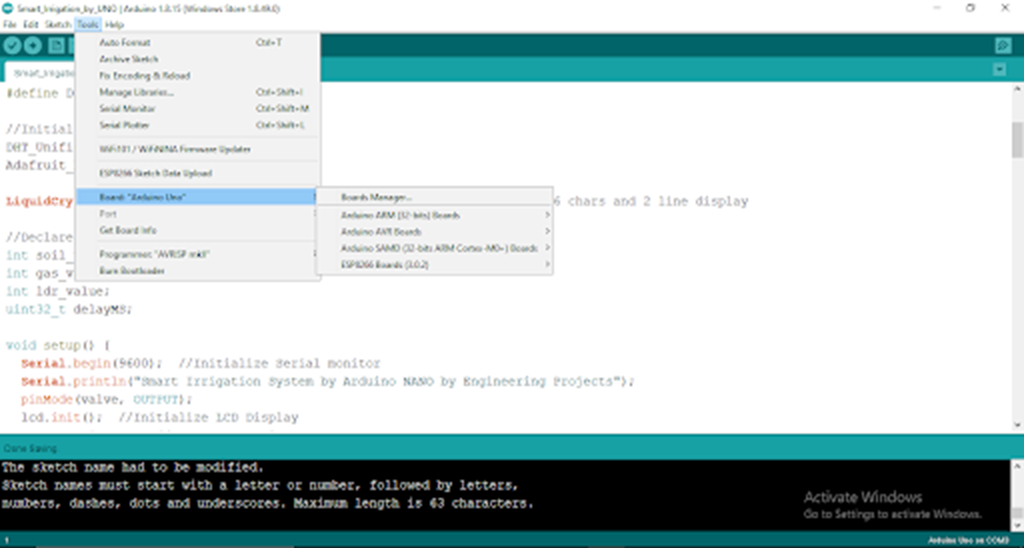
Task: Click the pinMode(valve, OUTPUT) line
Action: pyautogui.click(x=106, y=399)
